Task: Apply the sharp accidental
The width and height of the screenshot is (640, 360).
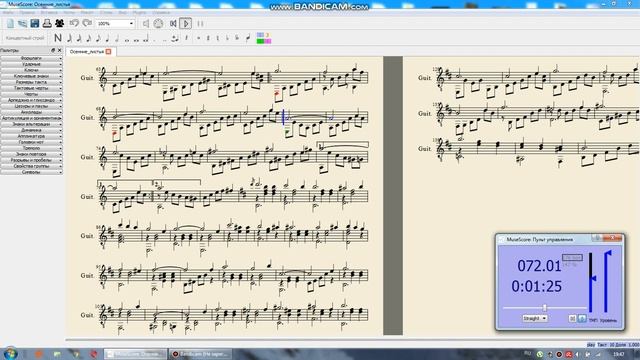Action: [208, 38]
